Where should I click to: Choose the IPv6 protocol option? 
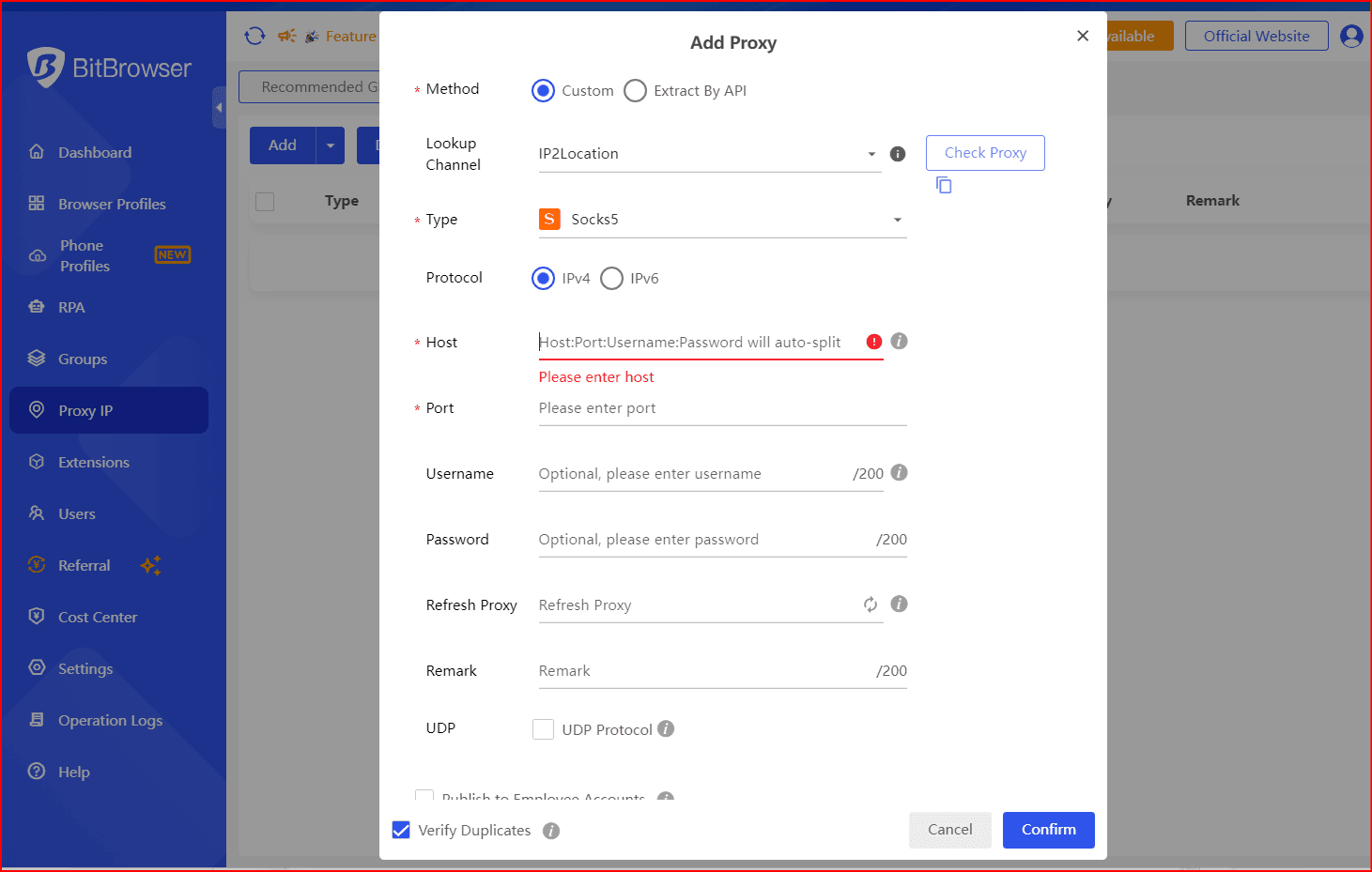(x=612, y=279)
